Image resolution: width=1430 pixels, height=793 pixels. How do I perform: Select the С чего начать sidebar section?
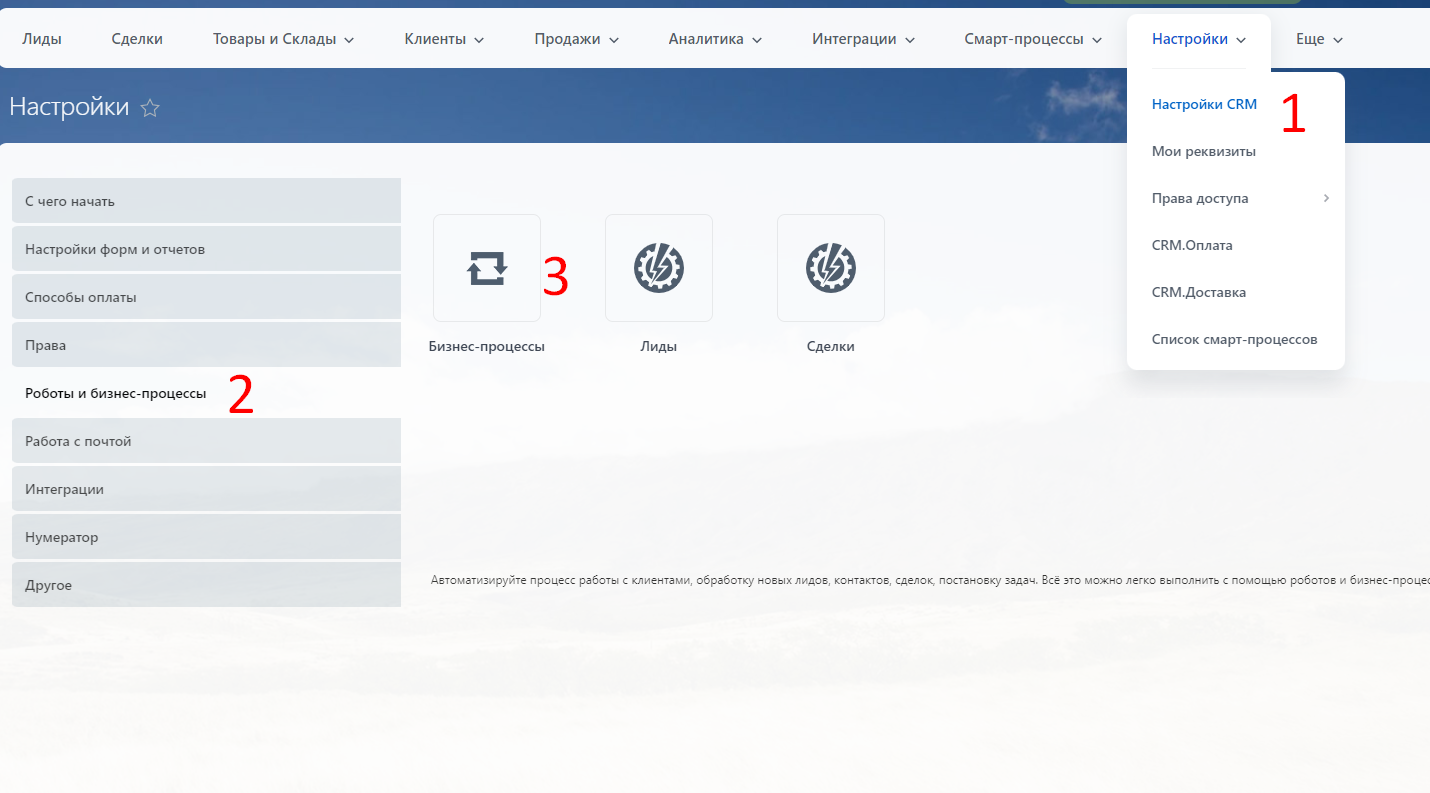[x=206, y=201]
